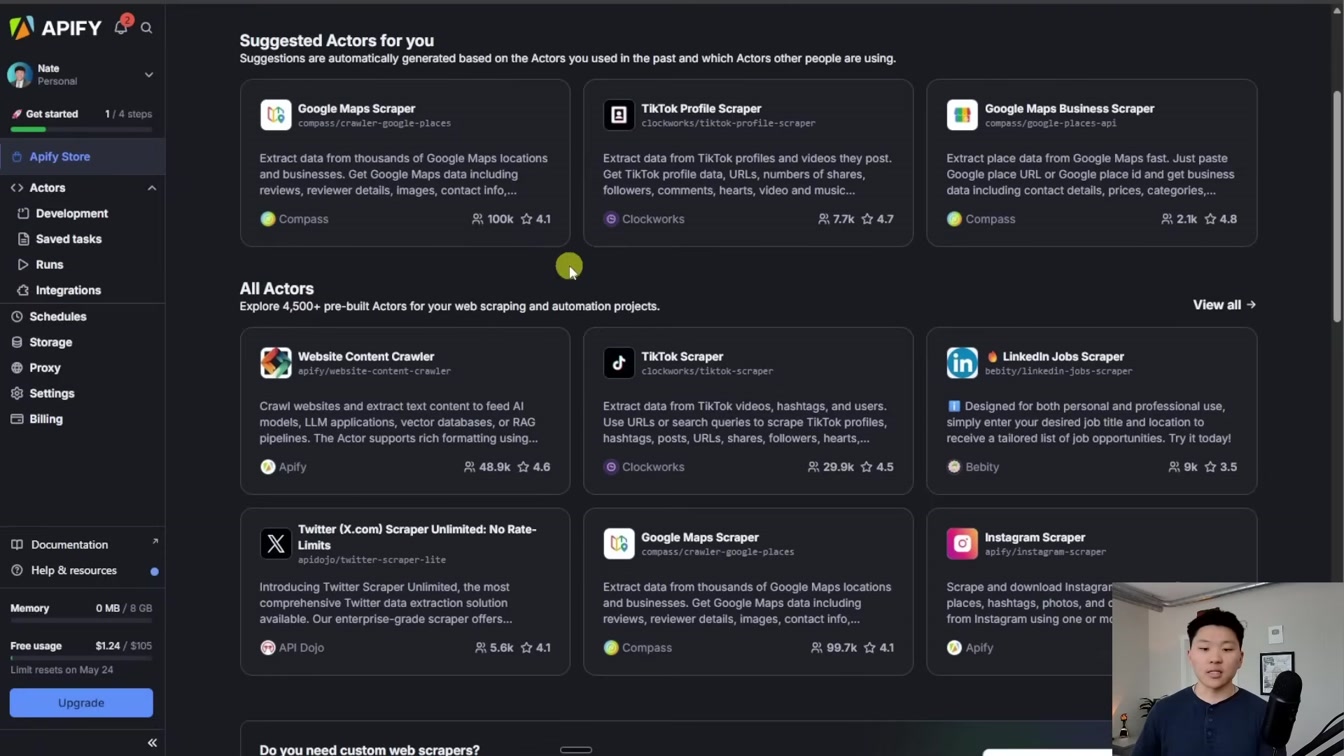This screenshot has height=756, width=1344.
Task: Collapse the Actors section chevron
Action: [152, 188]
